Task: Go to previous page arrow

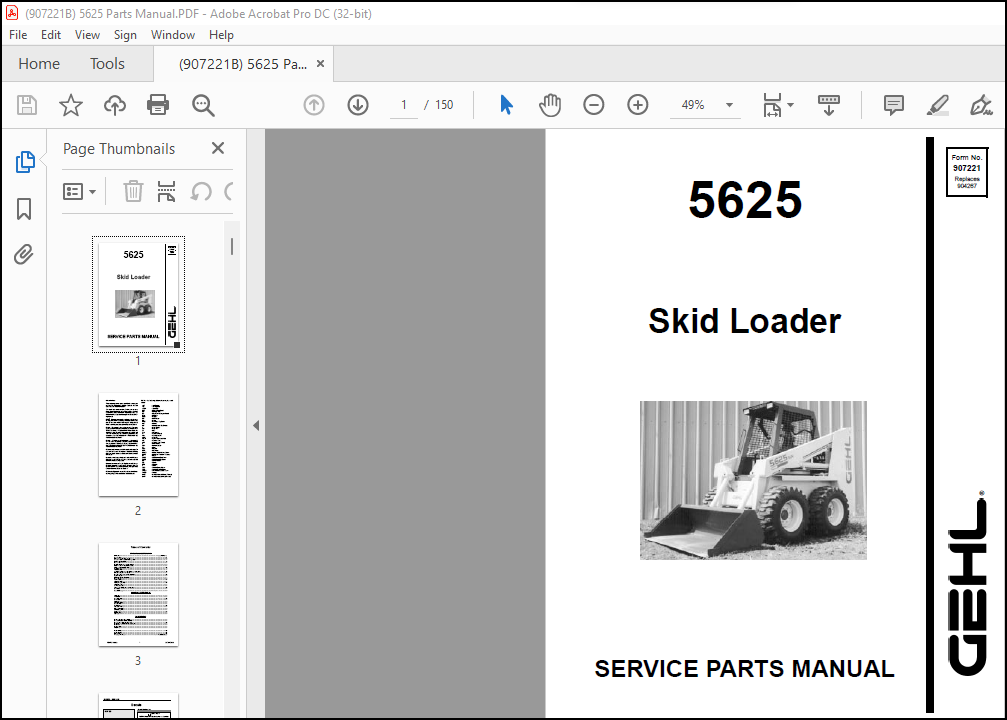Action: (314, 105)
